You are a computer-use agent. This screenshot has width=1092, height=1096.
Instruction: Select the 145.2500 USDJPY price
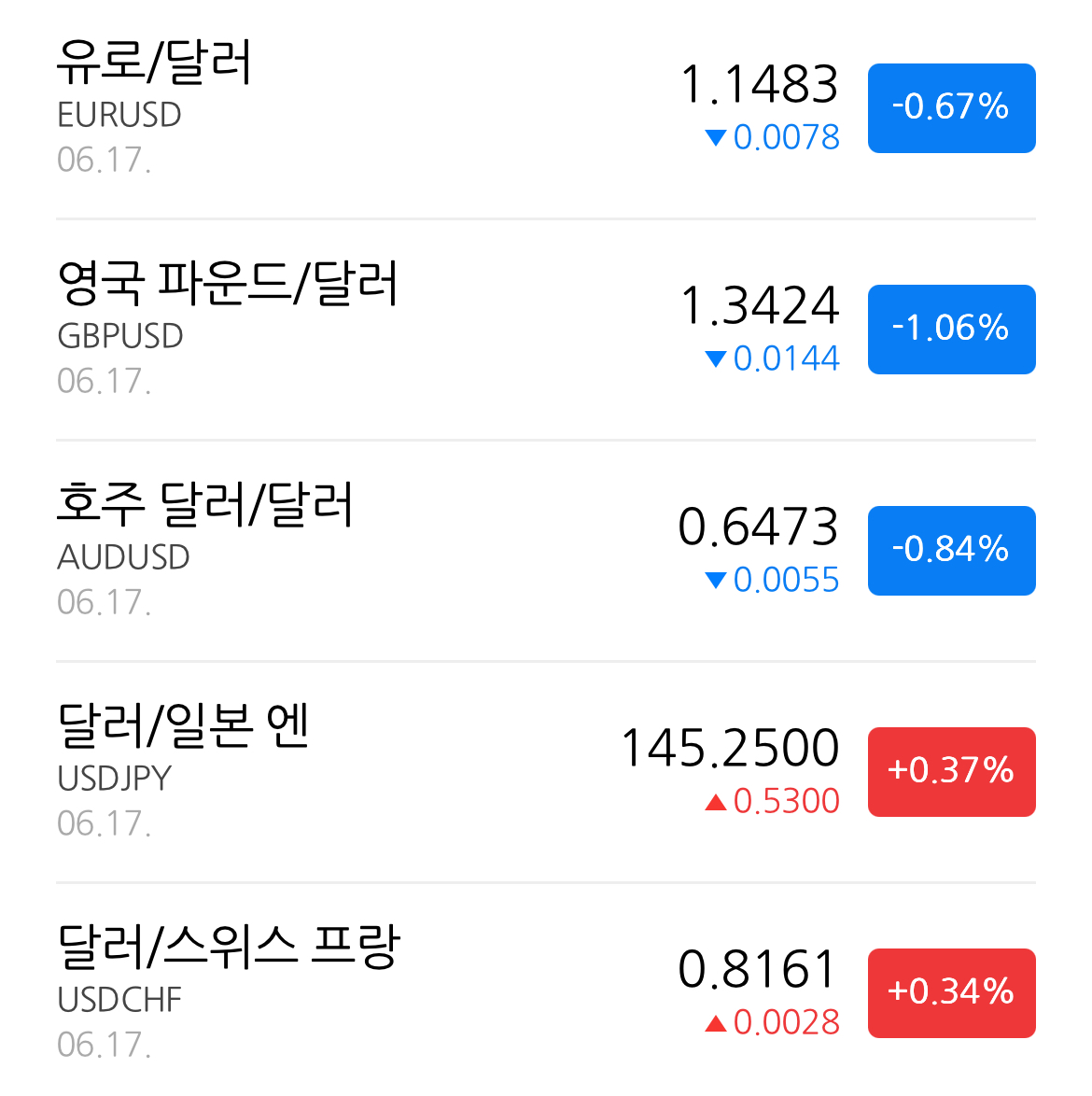[x=730, y=748]
